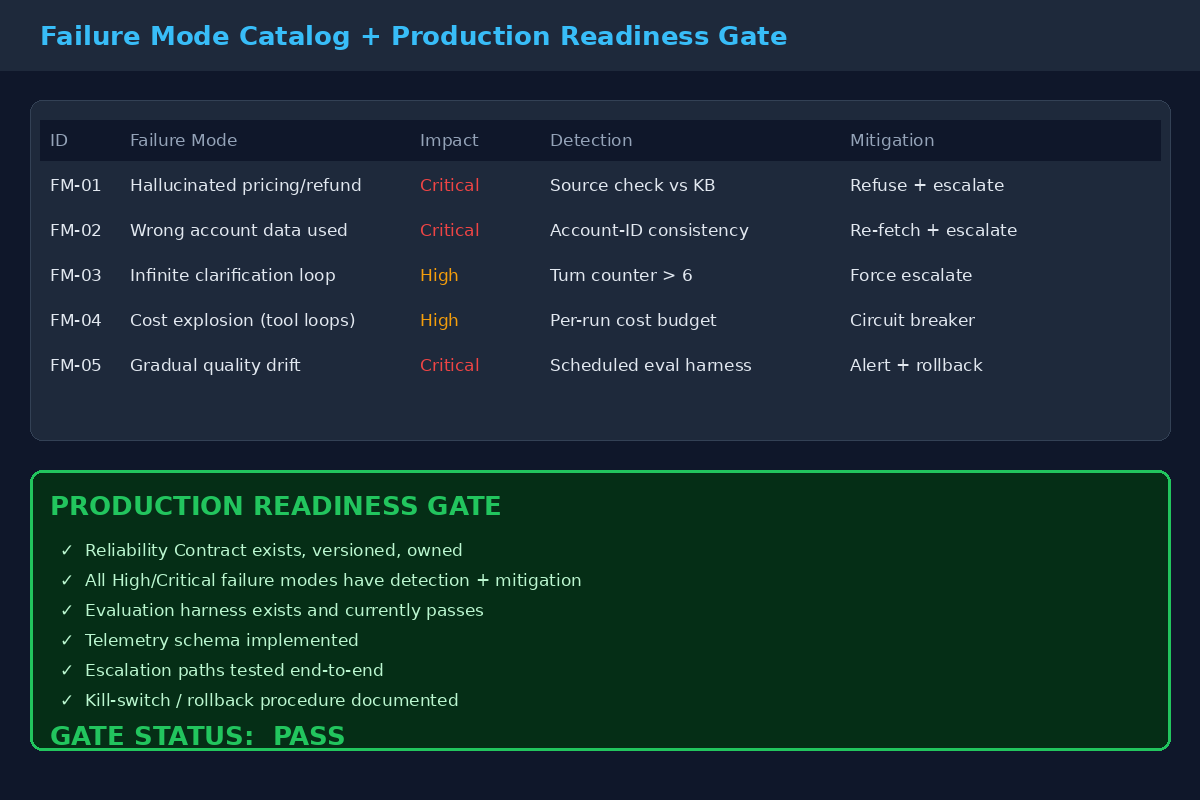
Task: Click the 'PRODUCTION READINESS GATE' heading
Action: [x=276, y=507]
